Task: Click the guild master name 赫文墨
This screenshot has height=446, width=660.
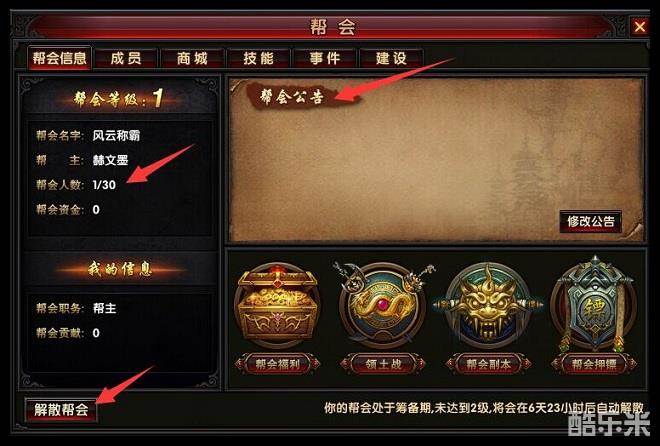Action: [110, 160]
